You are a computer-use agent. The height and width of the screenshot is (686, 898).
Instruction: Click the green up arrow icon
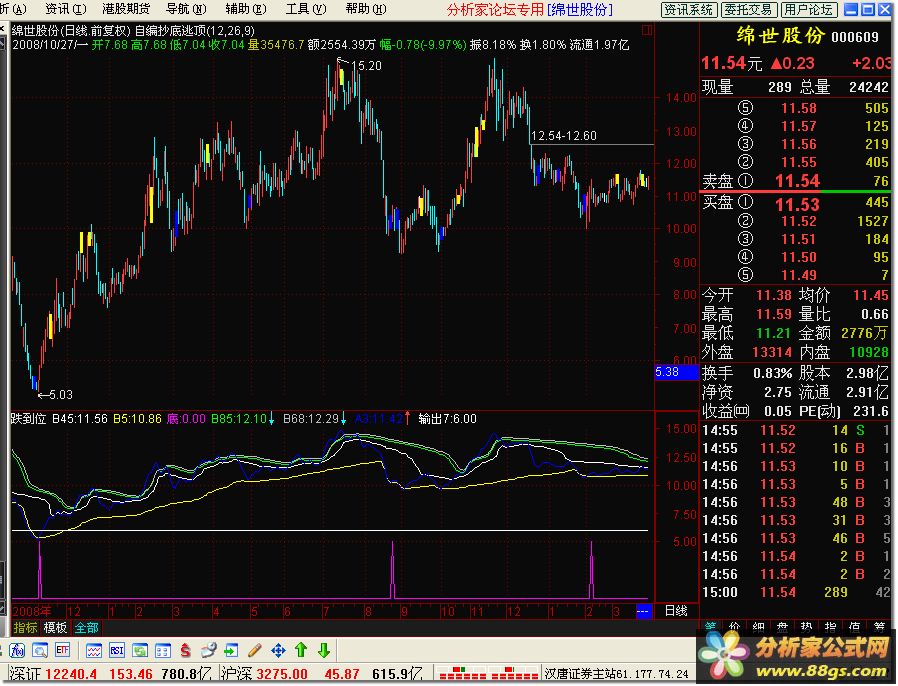(x=301, y=650)
